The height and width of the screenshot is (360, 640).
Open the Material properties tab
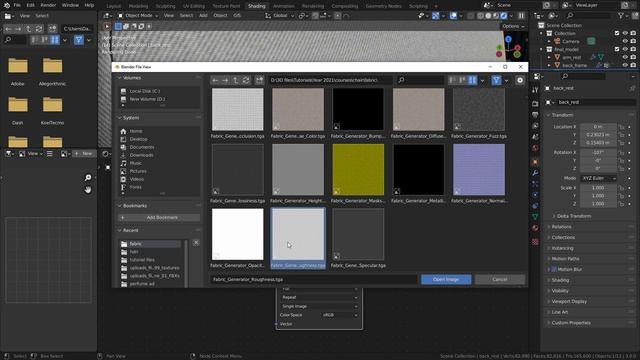pyautogui.click(x=535, y=228)
